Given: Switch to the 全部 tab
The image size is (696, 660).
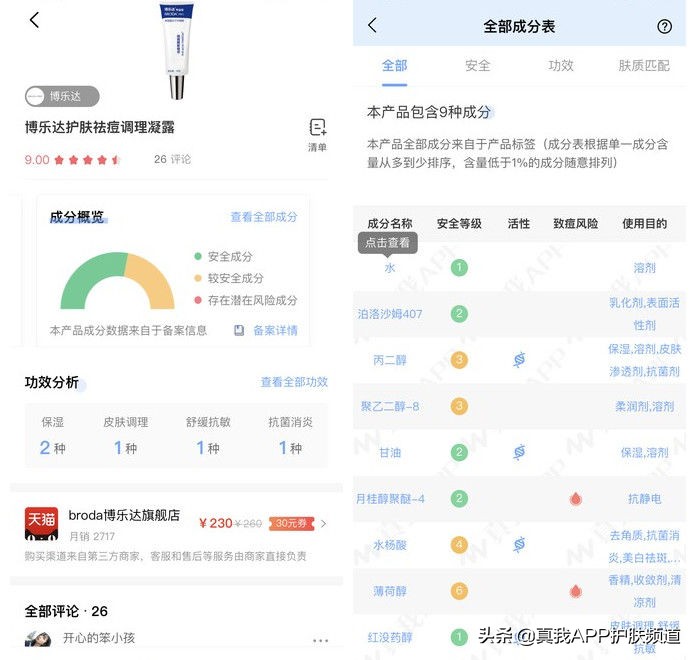Looking at the screenshot, I should click(394, 66).
